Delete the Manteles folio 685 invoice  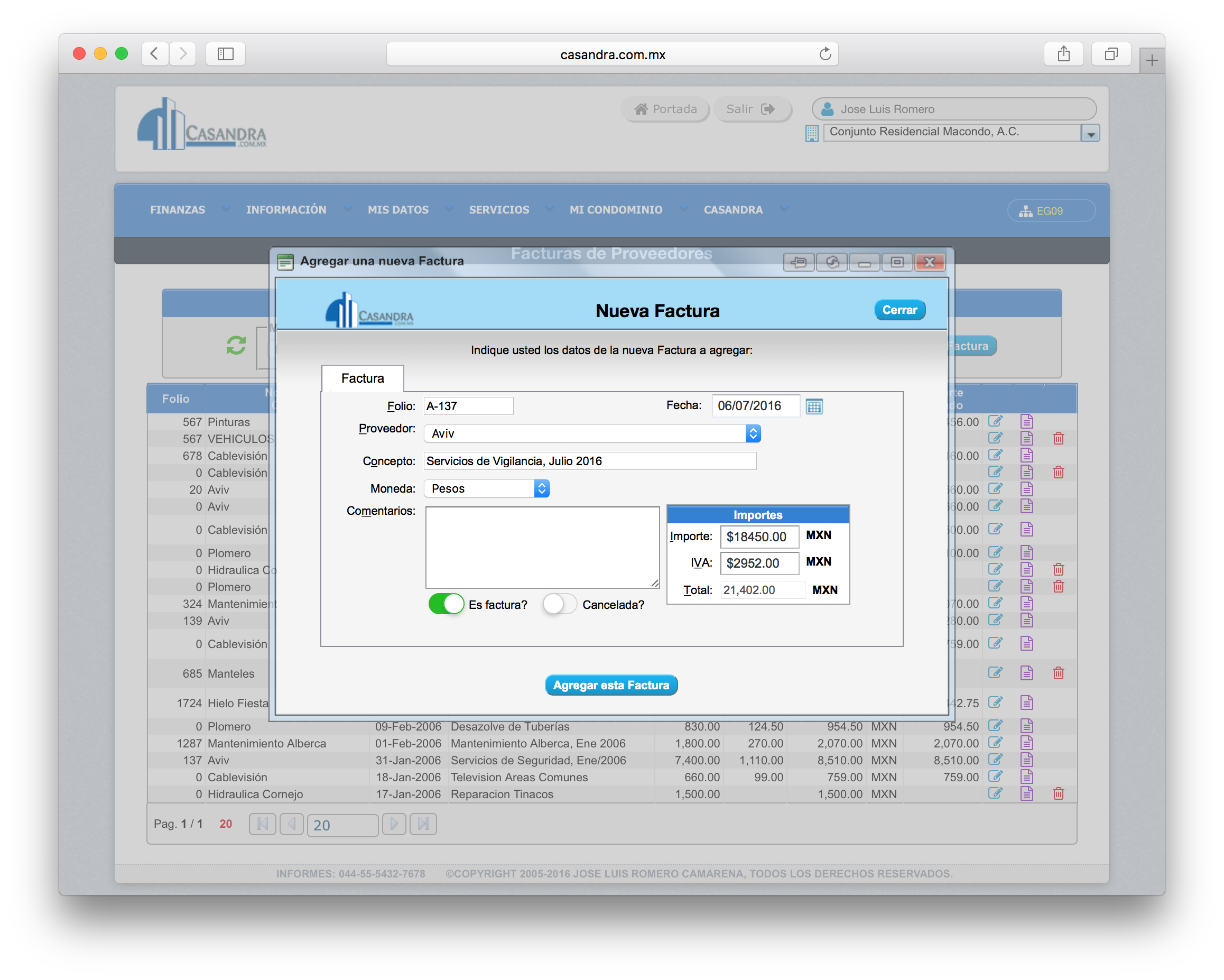pos(1058,673)
